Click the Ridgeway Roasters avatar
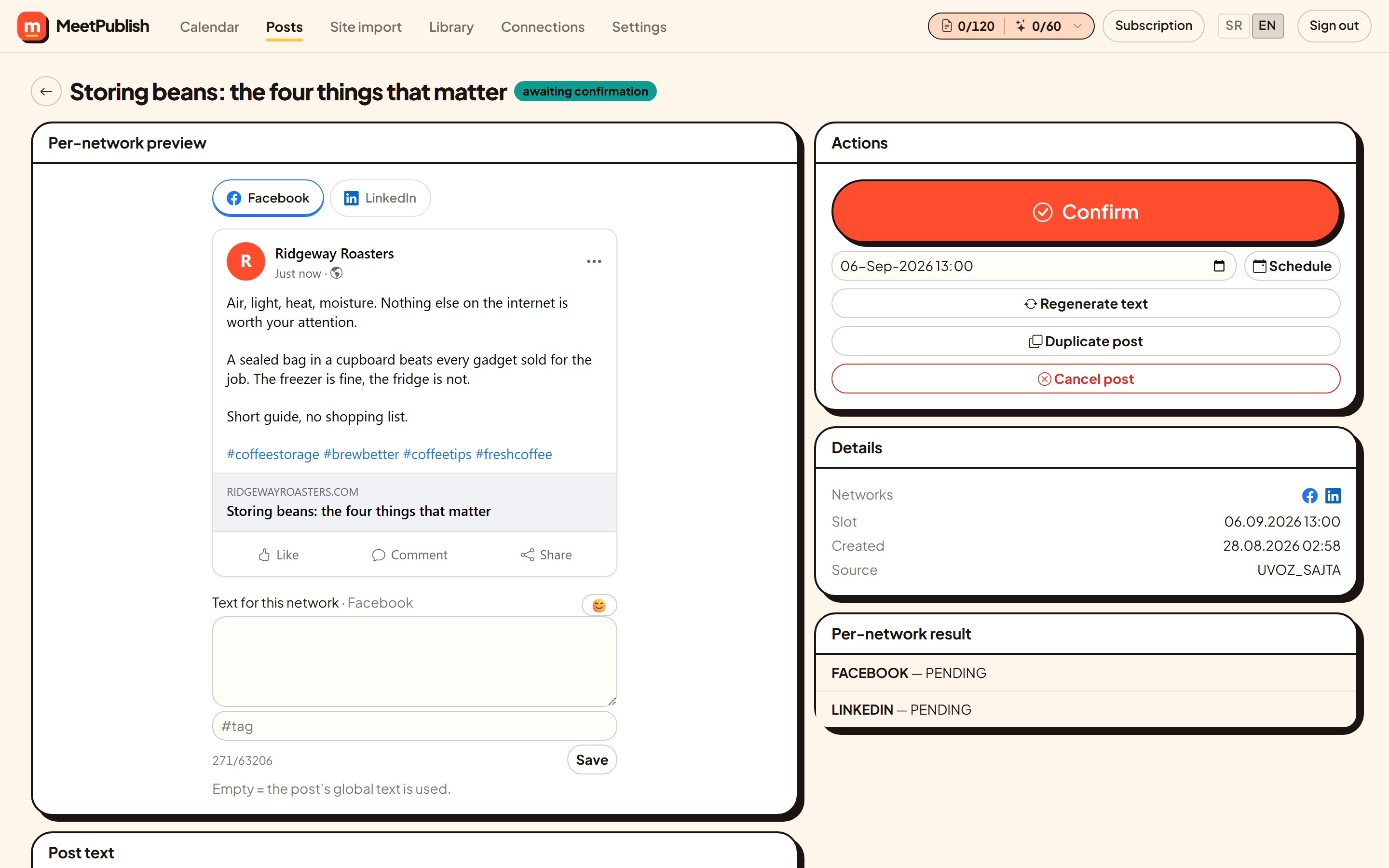 click(245, 261)
